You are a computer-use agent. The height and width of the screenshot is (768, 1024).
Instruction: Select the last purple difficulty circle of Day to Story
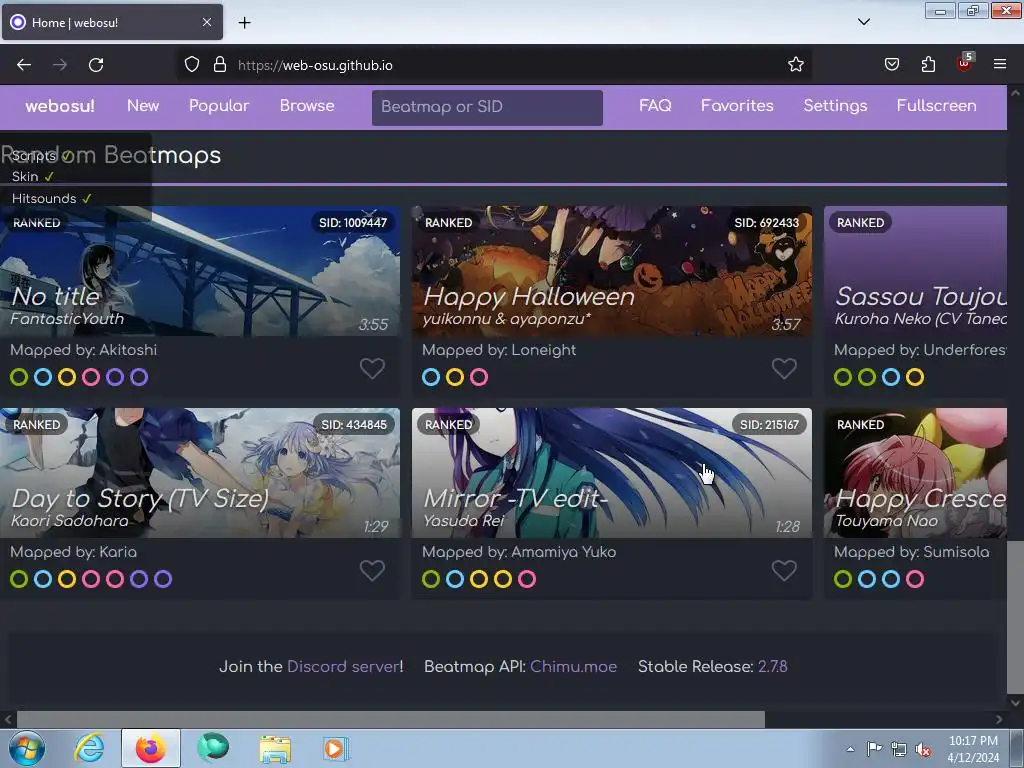[x=163, y=579]
